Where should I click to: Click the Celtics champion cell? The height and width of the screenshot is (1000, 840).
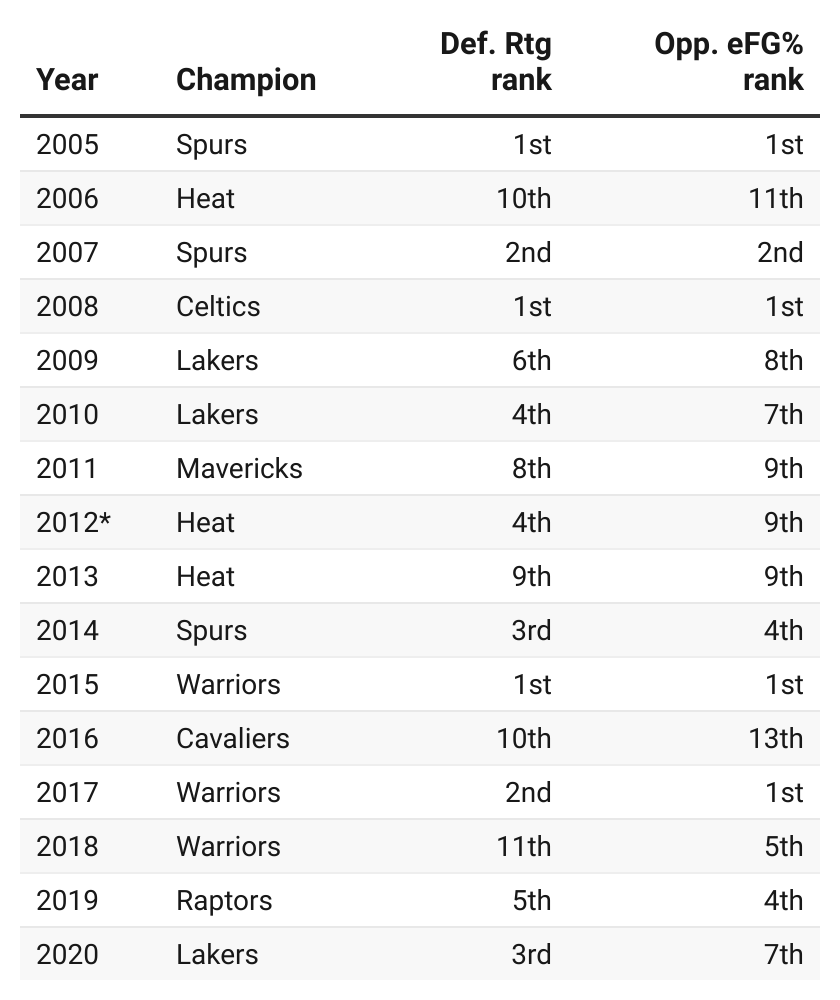pos(218,307)
